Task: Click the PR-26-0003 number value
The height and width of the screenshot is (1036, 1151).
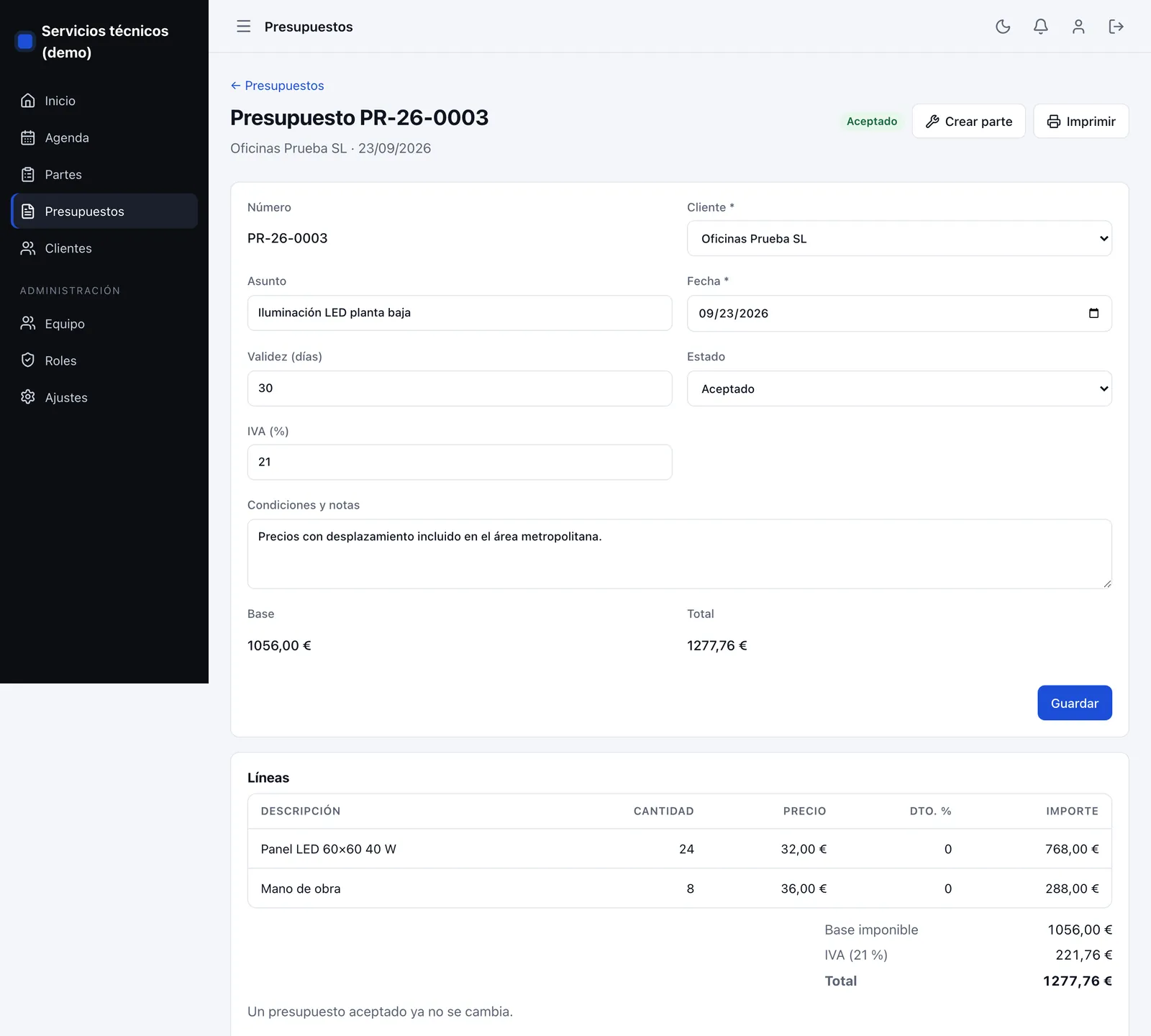Action: pyautogui.click(x=288, y=238)
